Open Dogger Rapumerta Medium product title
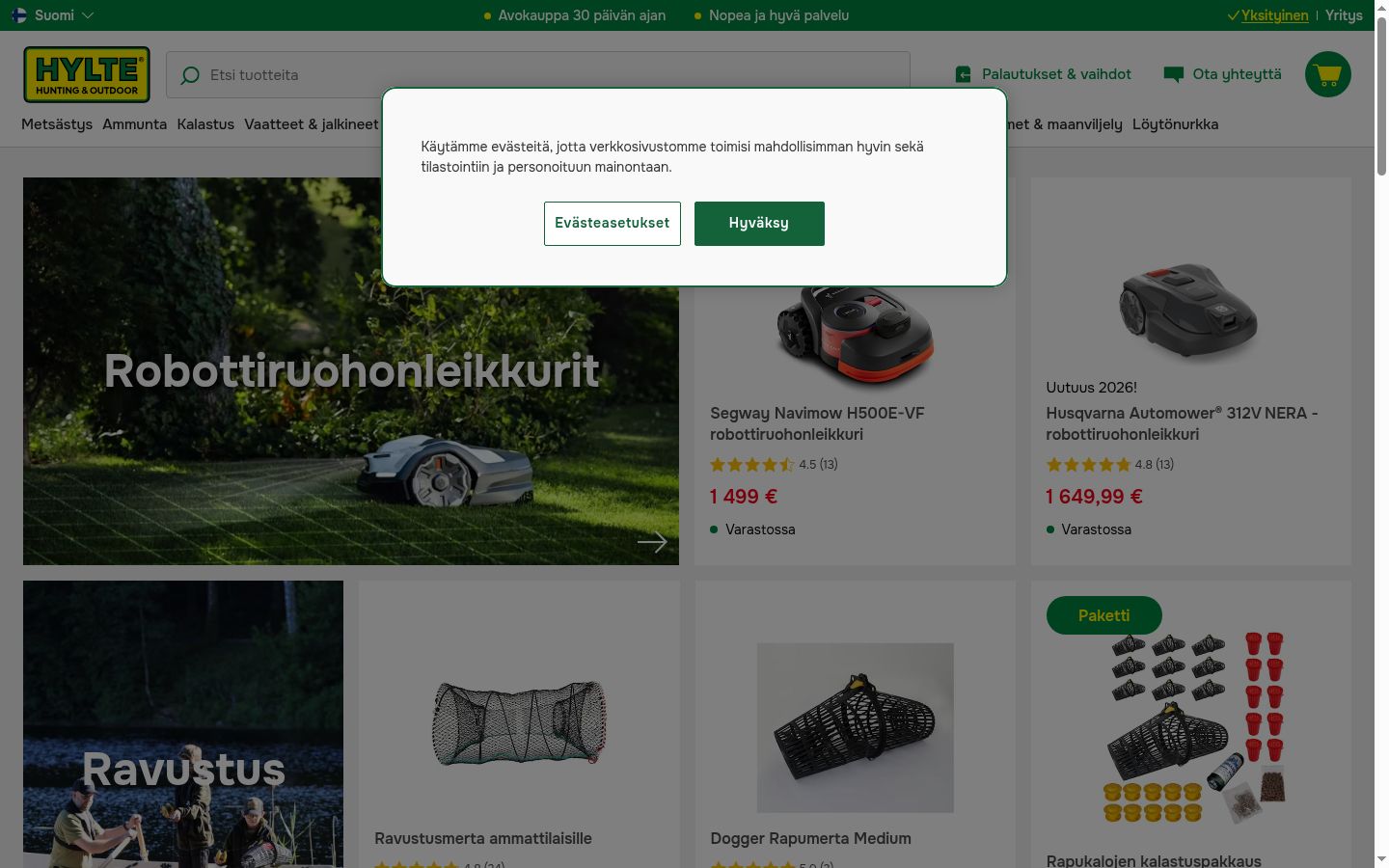 [810, 839]
